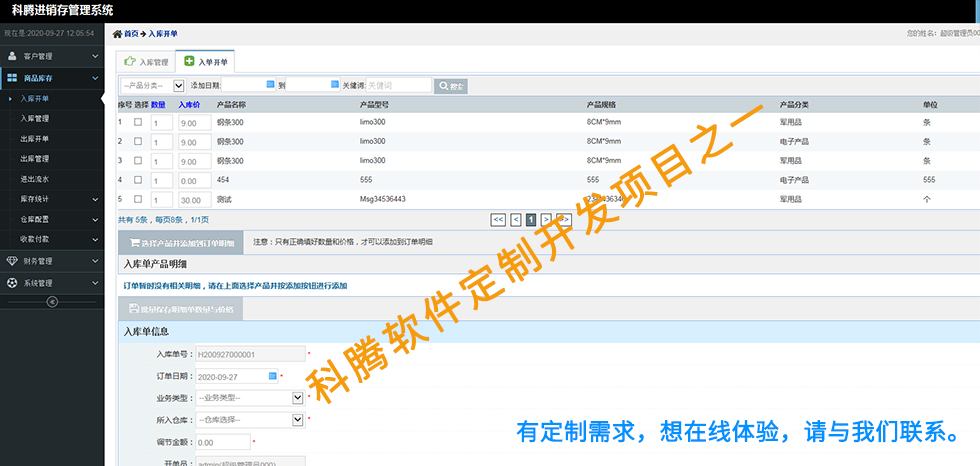Check the box for row 5 测试
This screenshot has width=980, height=466.
click(x=138, y=199)
